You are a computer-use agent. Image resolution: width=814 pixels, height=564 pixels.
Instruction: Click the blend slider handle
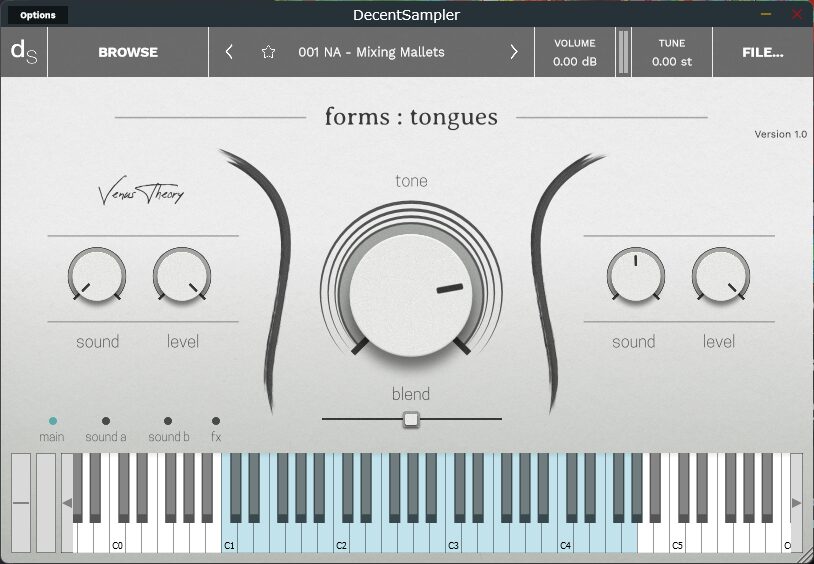pos(411,419)
